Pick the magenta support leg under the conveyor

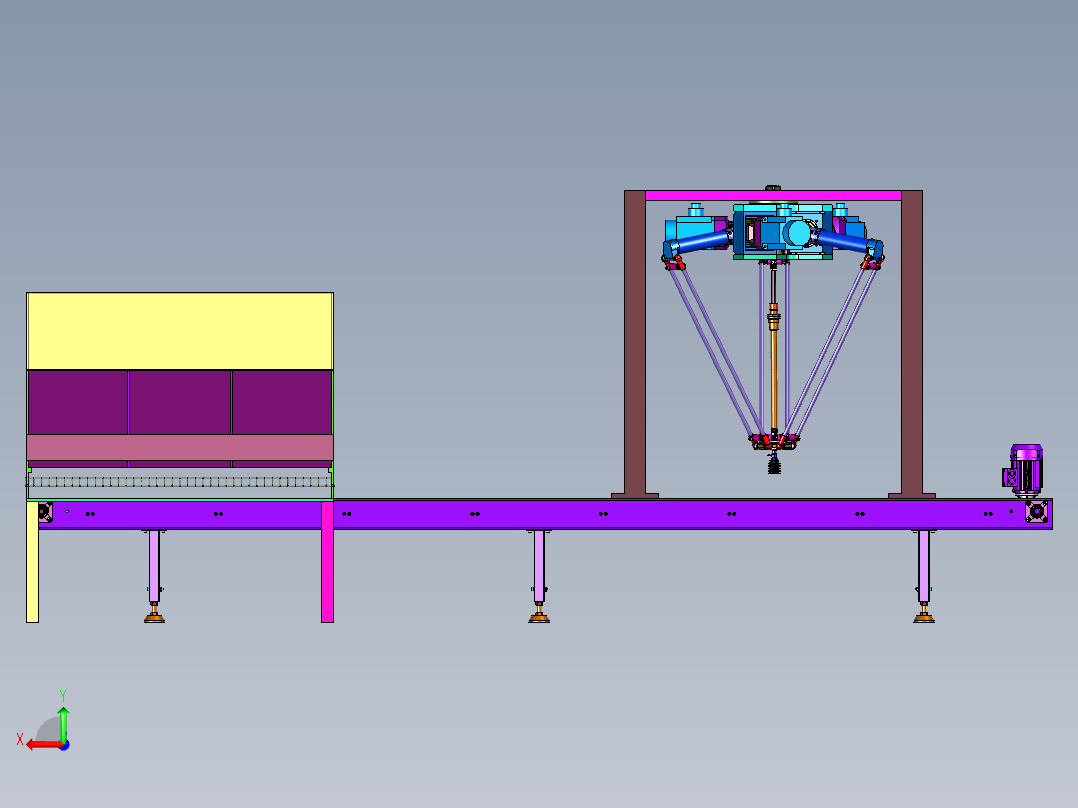point(327,562)
